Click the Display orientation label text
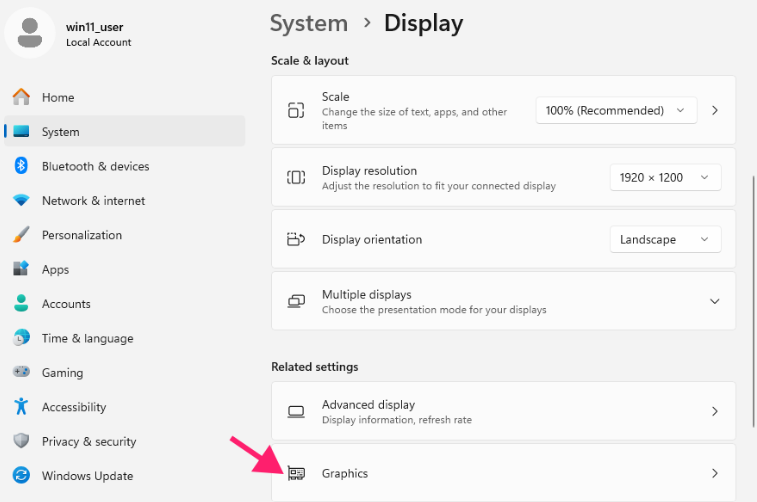757x502 pixels. (x=372, y=239)
